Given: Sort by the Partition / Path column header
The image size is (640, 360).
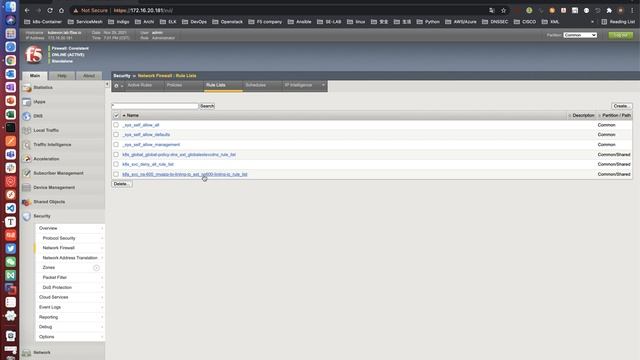Looking at the screenshot, I should click(x=616, y=116).
